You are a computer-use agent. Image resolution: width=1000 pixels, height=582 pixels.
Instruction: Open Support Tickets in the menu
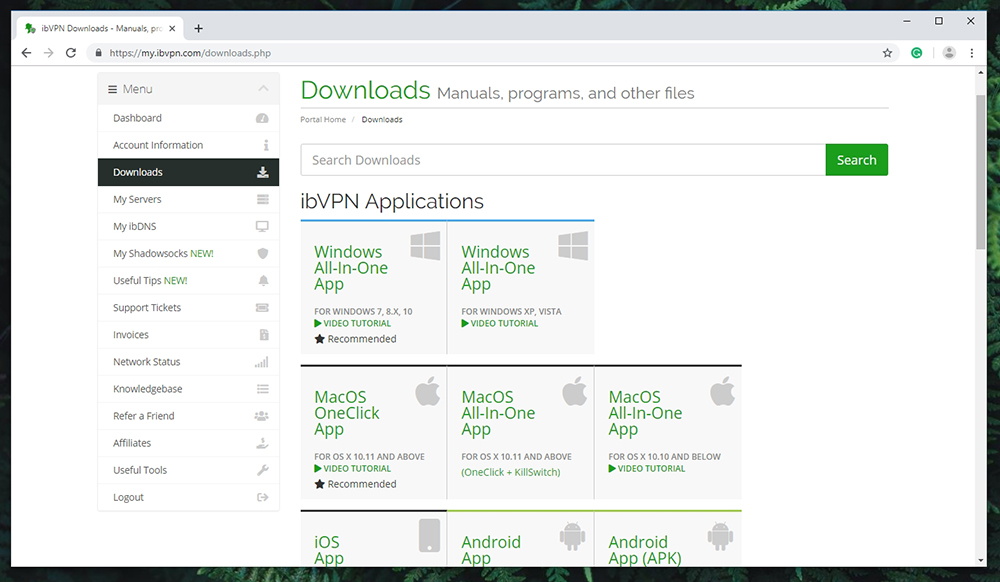click(x=188, y=308)
